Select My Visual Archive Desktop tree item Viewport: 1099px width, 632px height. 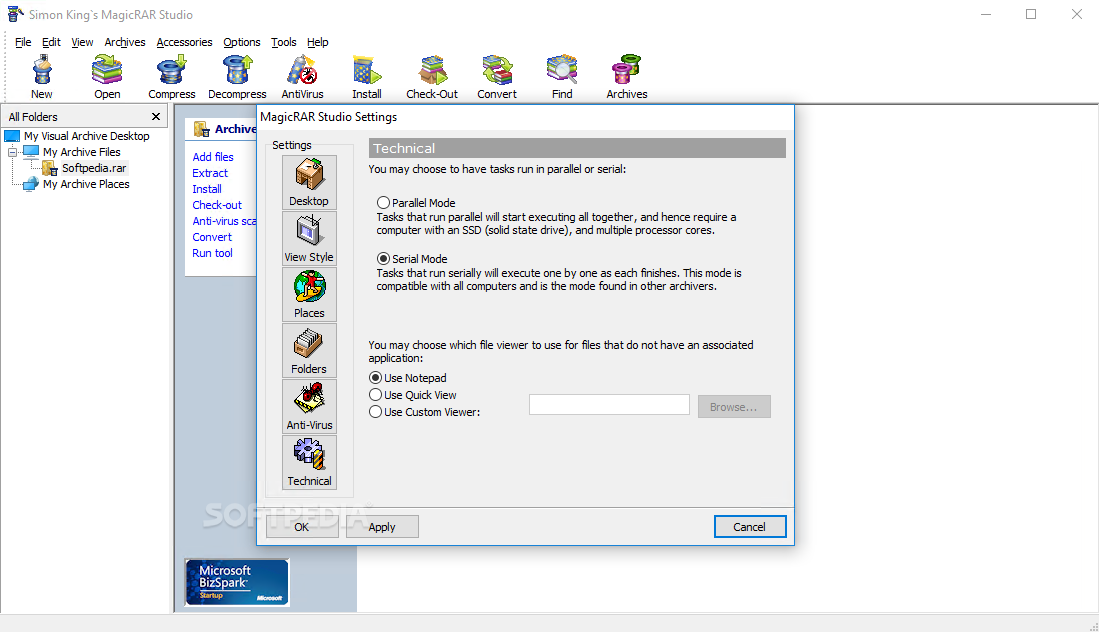click(87, 136)
